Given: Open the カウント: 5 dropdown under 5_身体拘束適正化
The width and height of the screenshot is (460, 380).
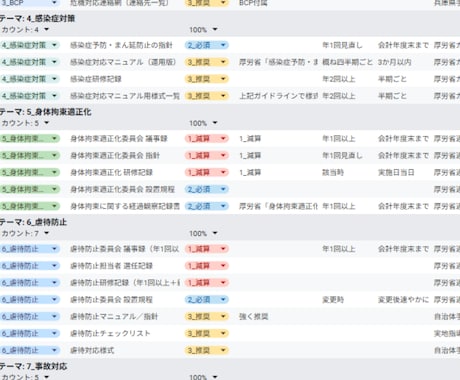Looking at the screenshot, I should [x=46, y=123].
